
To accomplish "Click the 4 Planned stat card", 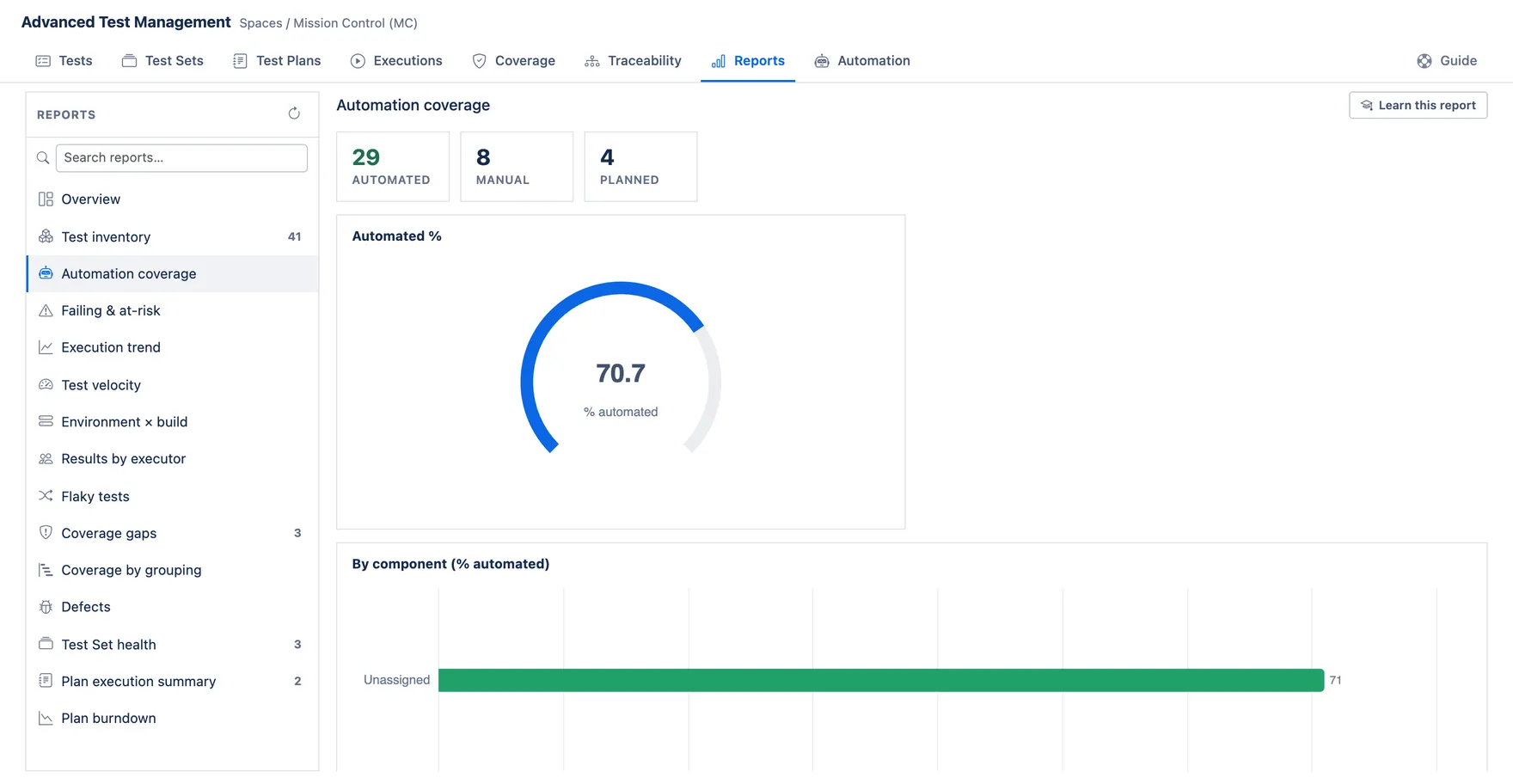I will click(x=640, y=167).
